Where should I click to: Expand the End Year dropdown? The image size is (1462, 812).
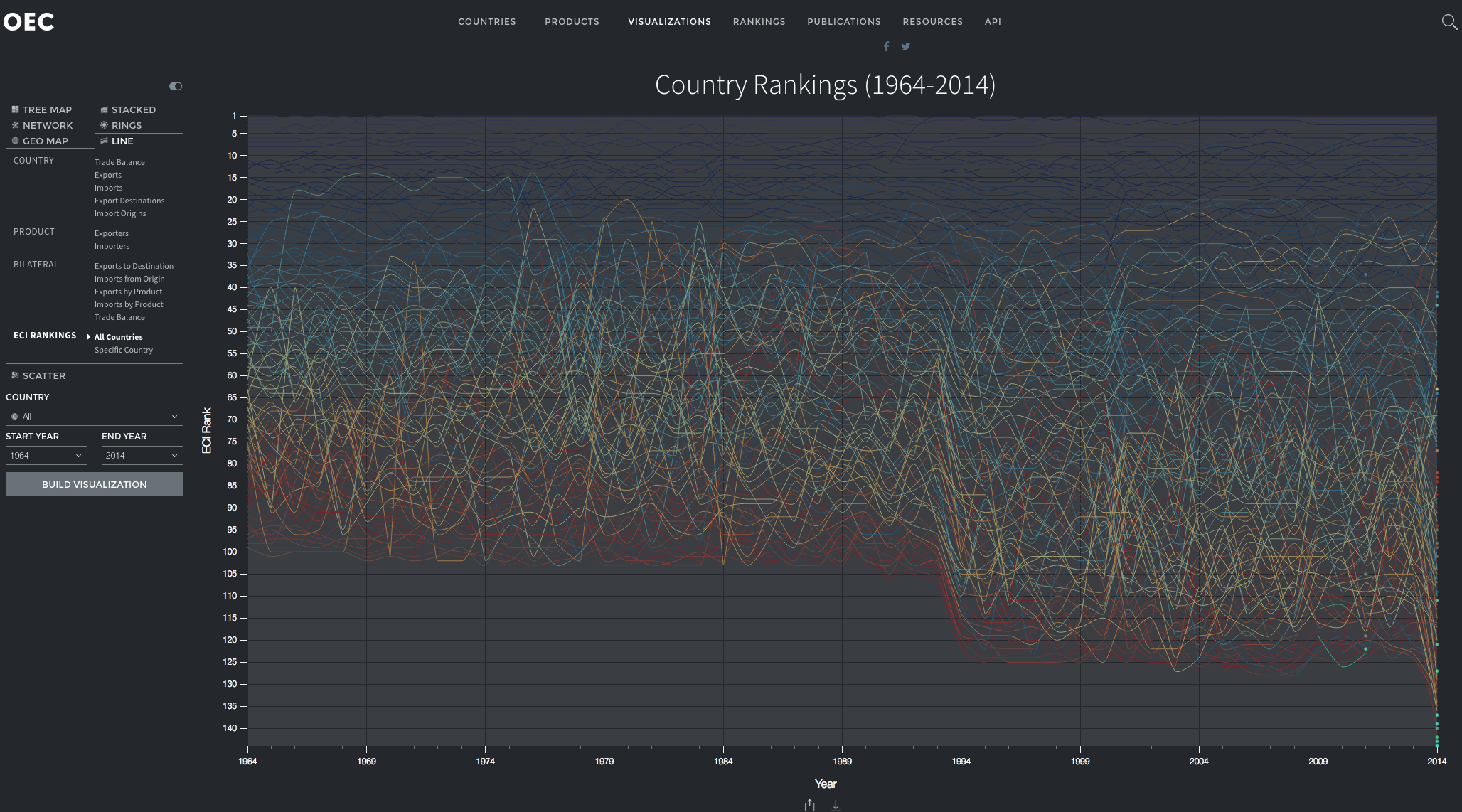(142, 455)
